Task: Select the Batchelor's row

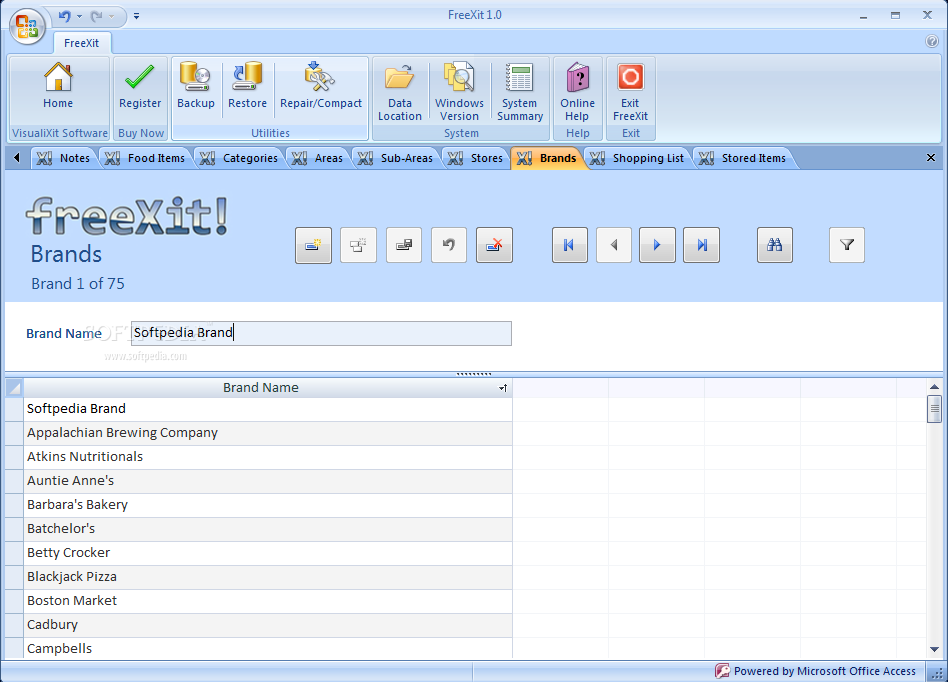Action: 268,529
